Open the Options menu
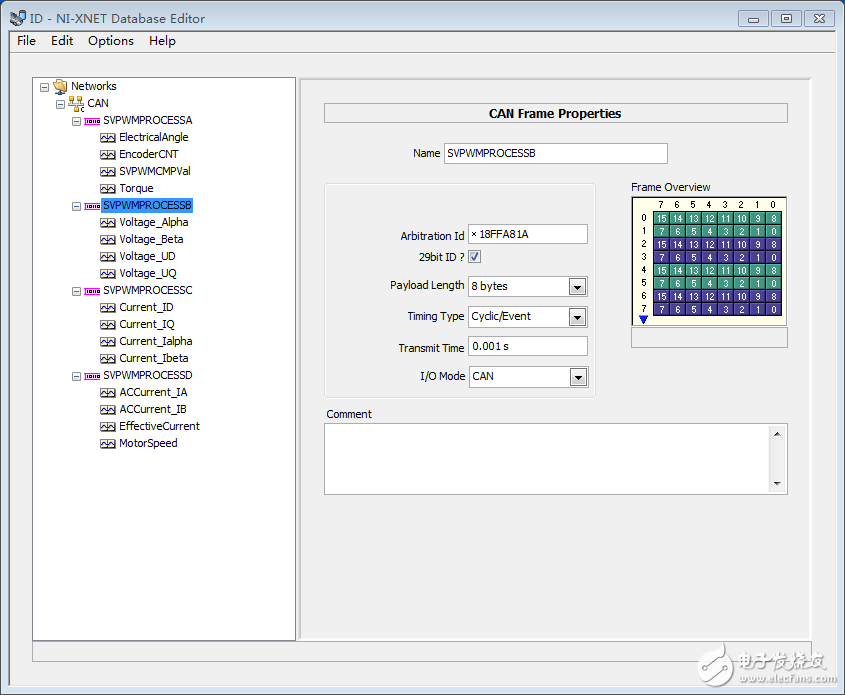 pyautogui.click(x=111, y=41)
